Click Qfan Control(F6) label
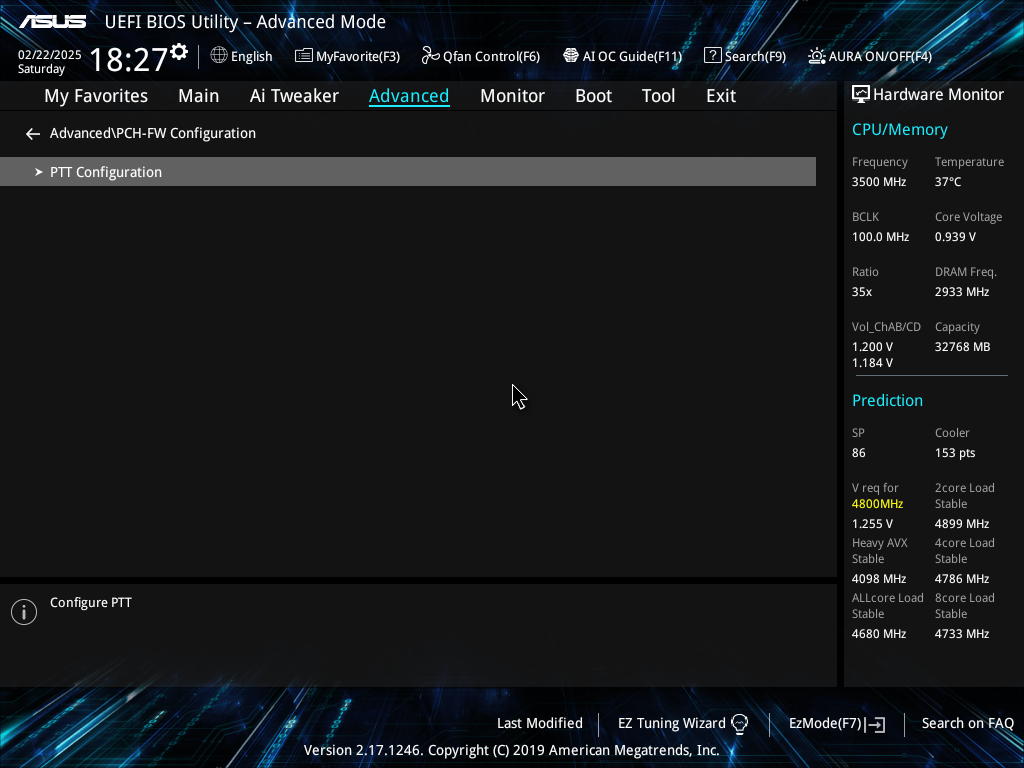Viewport: 1024px width, 768px height. click(491, 57)
